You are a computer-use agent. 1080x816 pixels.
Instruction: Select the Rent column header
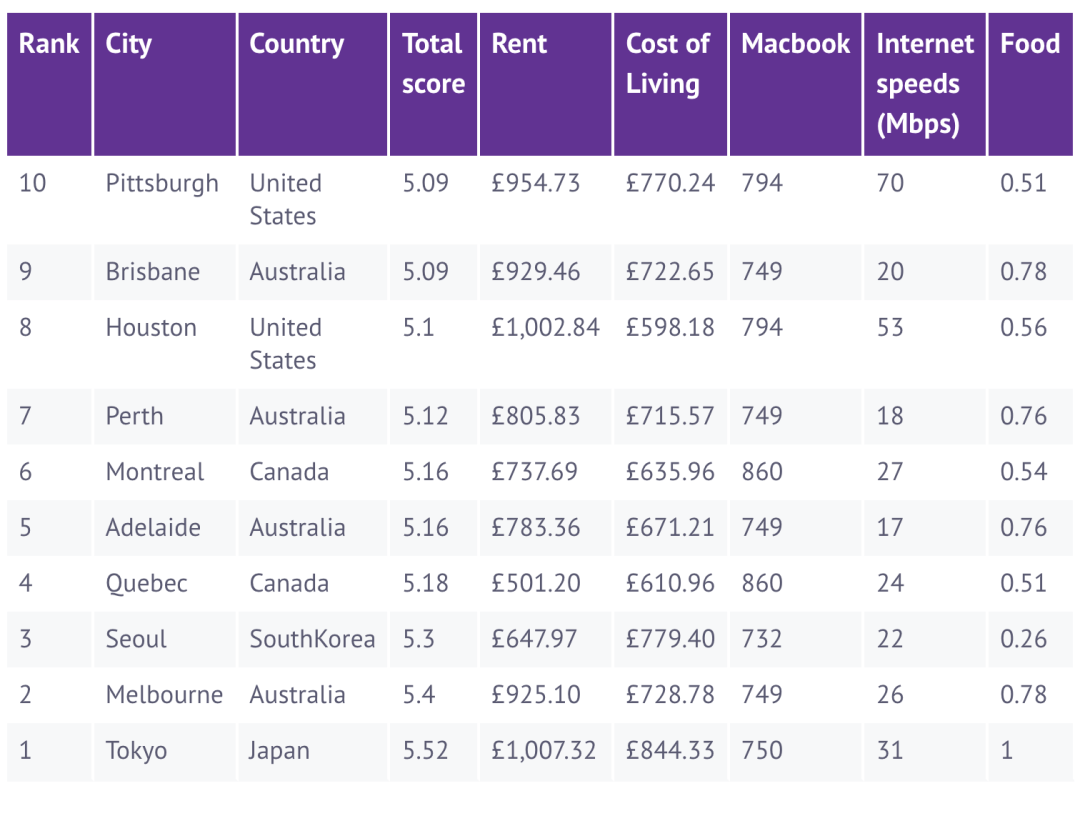pos(520,44)
